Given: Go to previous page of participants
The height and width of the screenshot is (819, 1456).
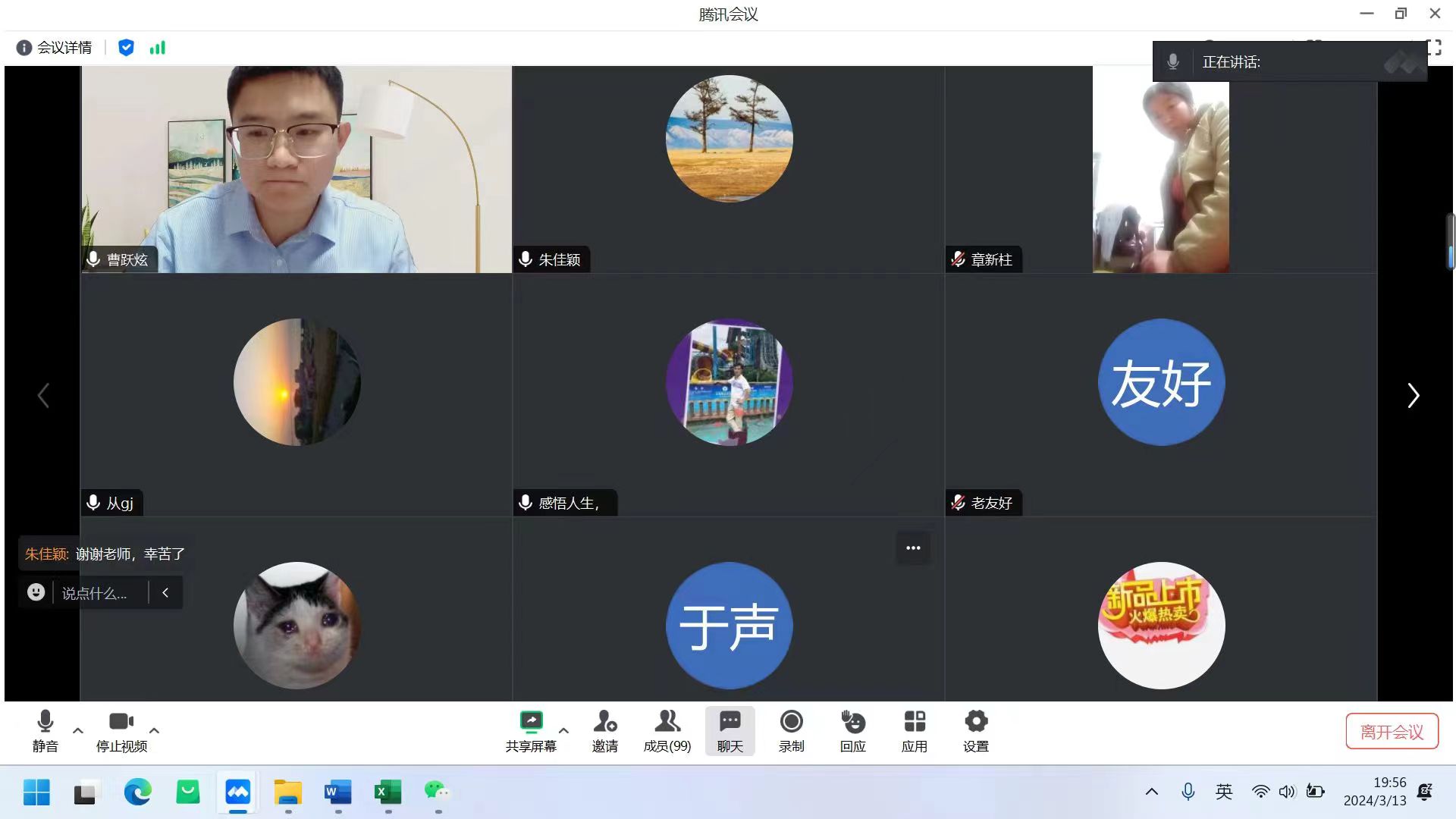Looking at the screenshot, I should coord(43,395).
